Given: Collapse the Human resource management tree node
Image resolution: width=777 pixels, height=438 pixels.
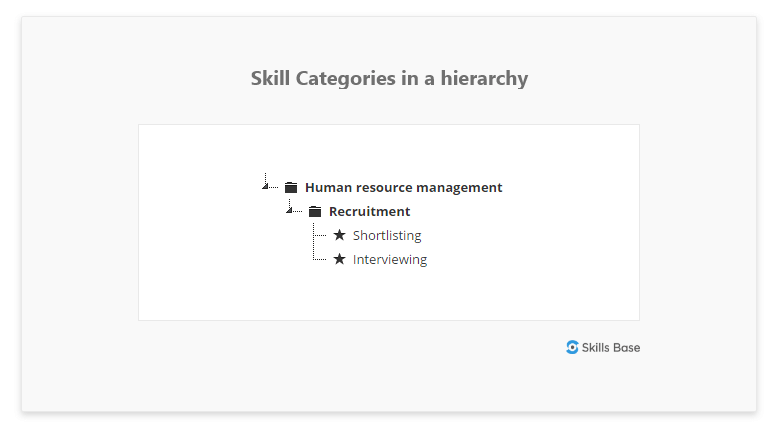Looking at the screenshot, I should coord(265,186).
